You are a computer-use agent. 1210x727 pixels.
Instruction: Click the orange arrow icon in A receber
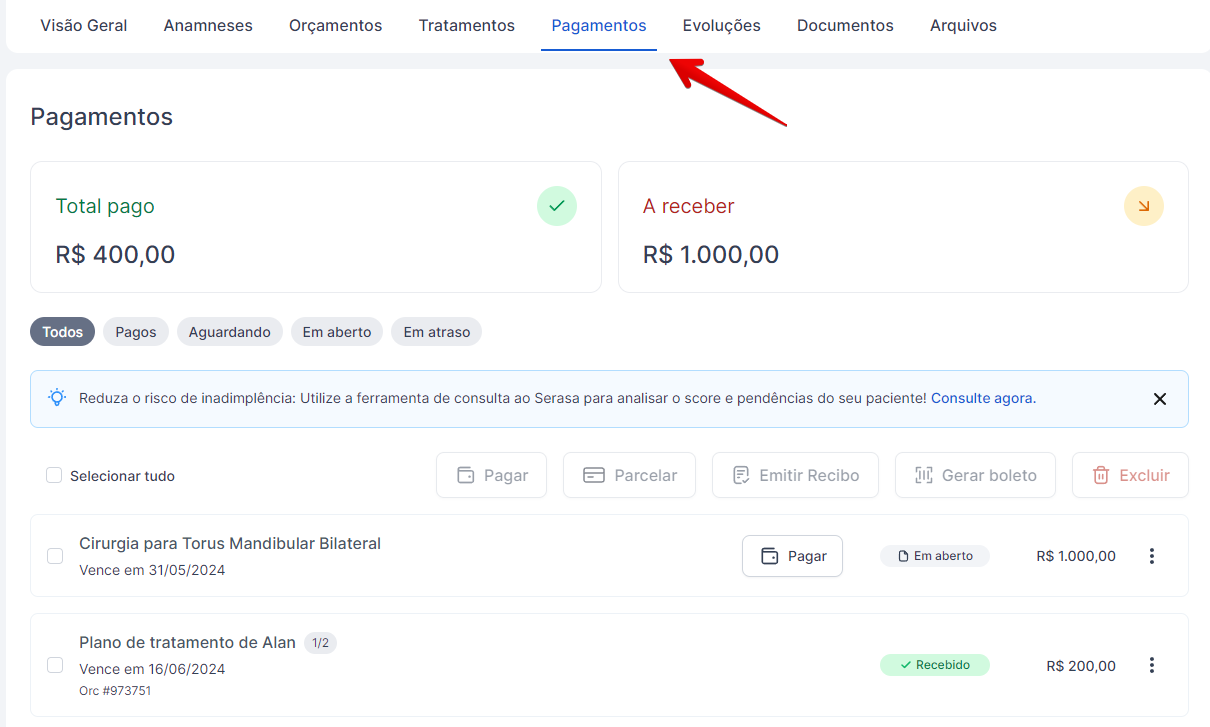(x=1143, y=206)
